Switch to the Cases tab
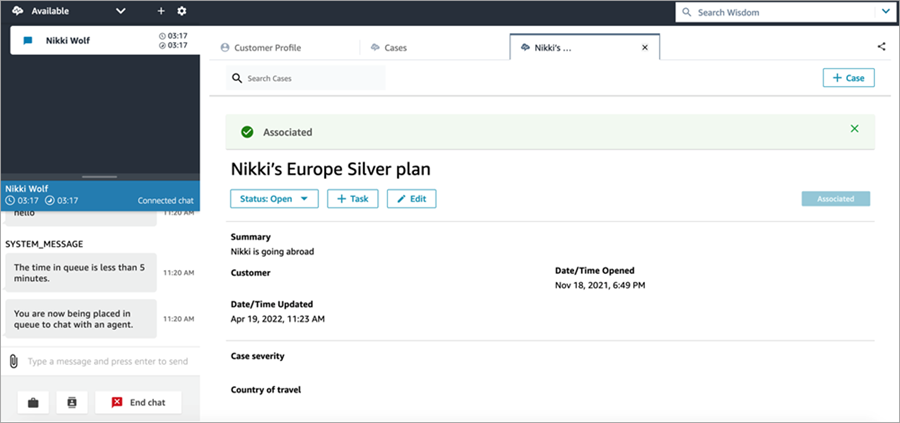This screenshot has width=900, height=423. point(388,47)
